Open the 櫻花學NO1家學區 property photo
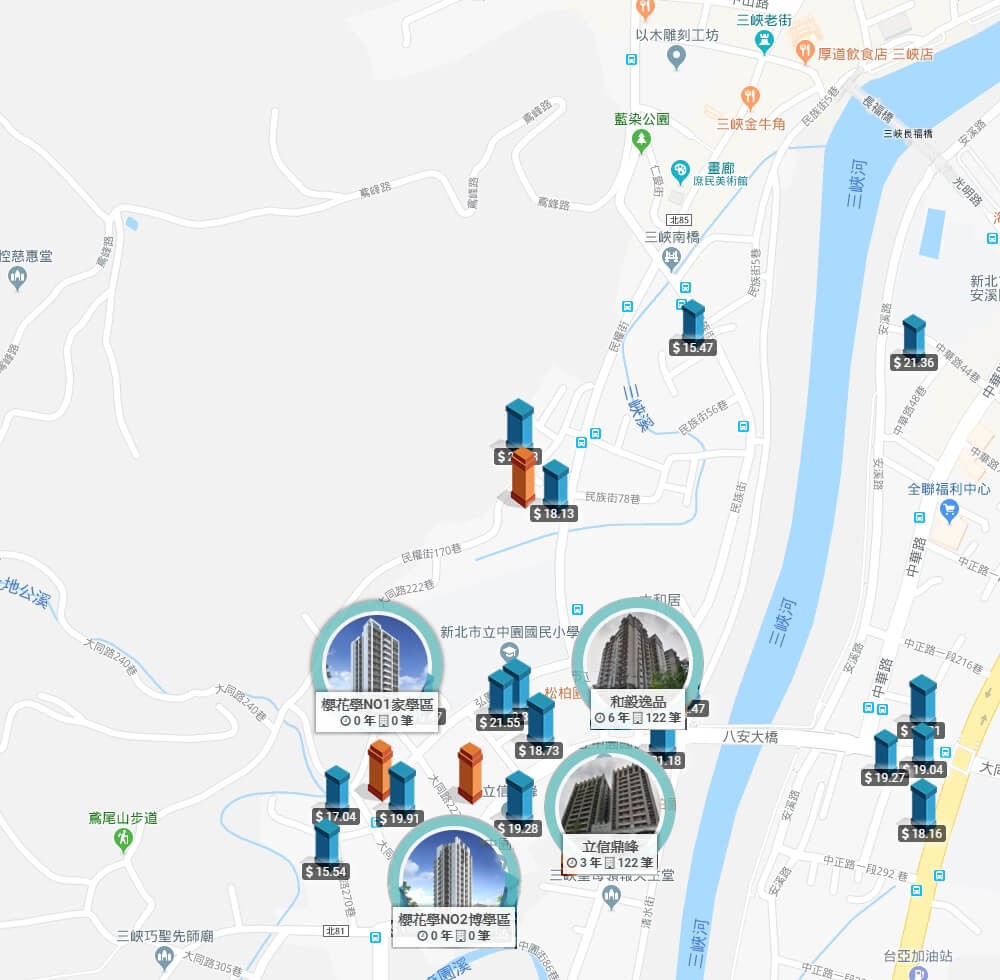This screenshot has height=980, width=1000. coord(376,652)
